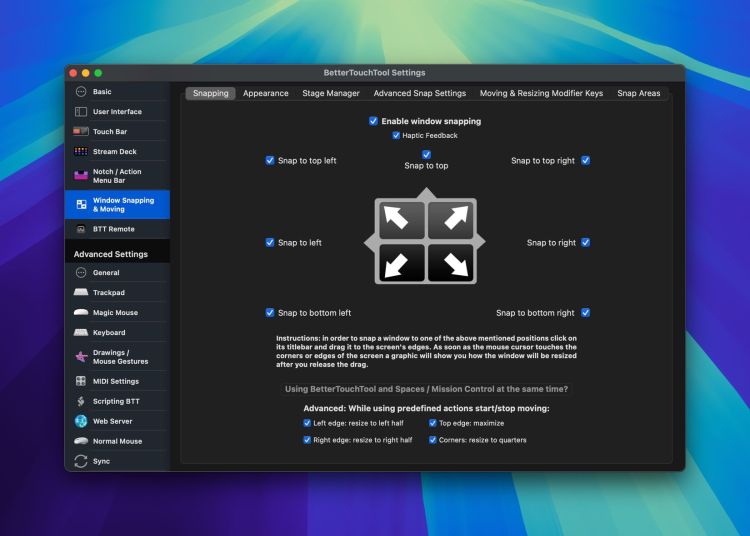The width and height of the screenshot is (750, 536).
Task: Switch to the Appearance tab
Action: [x=266, y=93]
